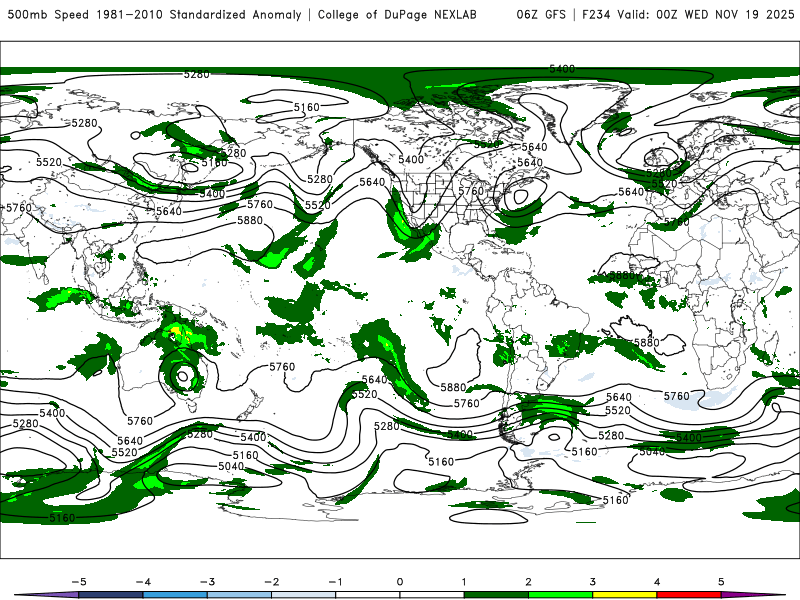Click the 'F234 Valid: 00Z WED NOV 19 2025' text
Viewport: 800px width, 600px height.
coord(688,14)
